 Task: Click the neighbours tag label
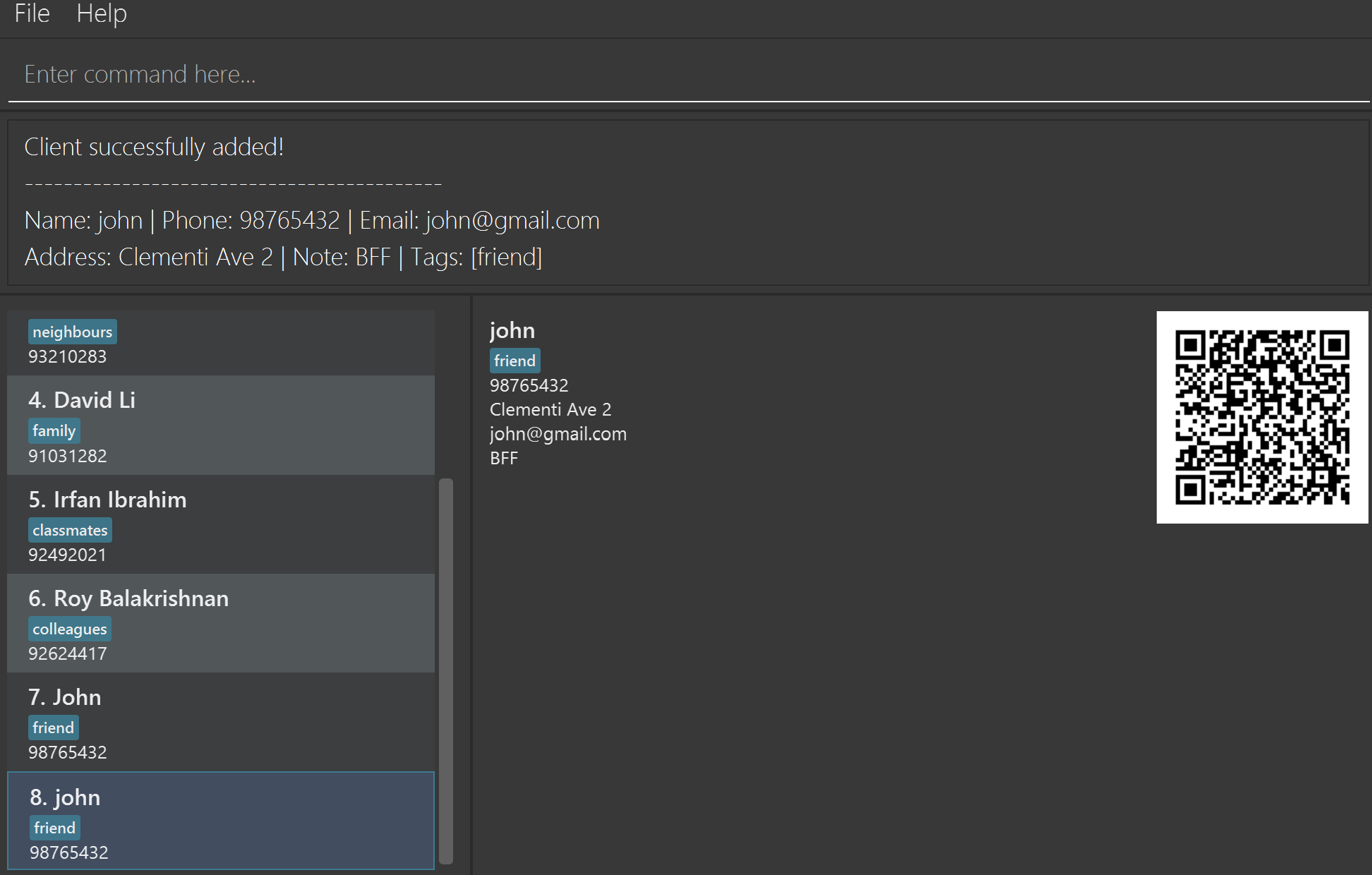coord(72,332)
